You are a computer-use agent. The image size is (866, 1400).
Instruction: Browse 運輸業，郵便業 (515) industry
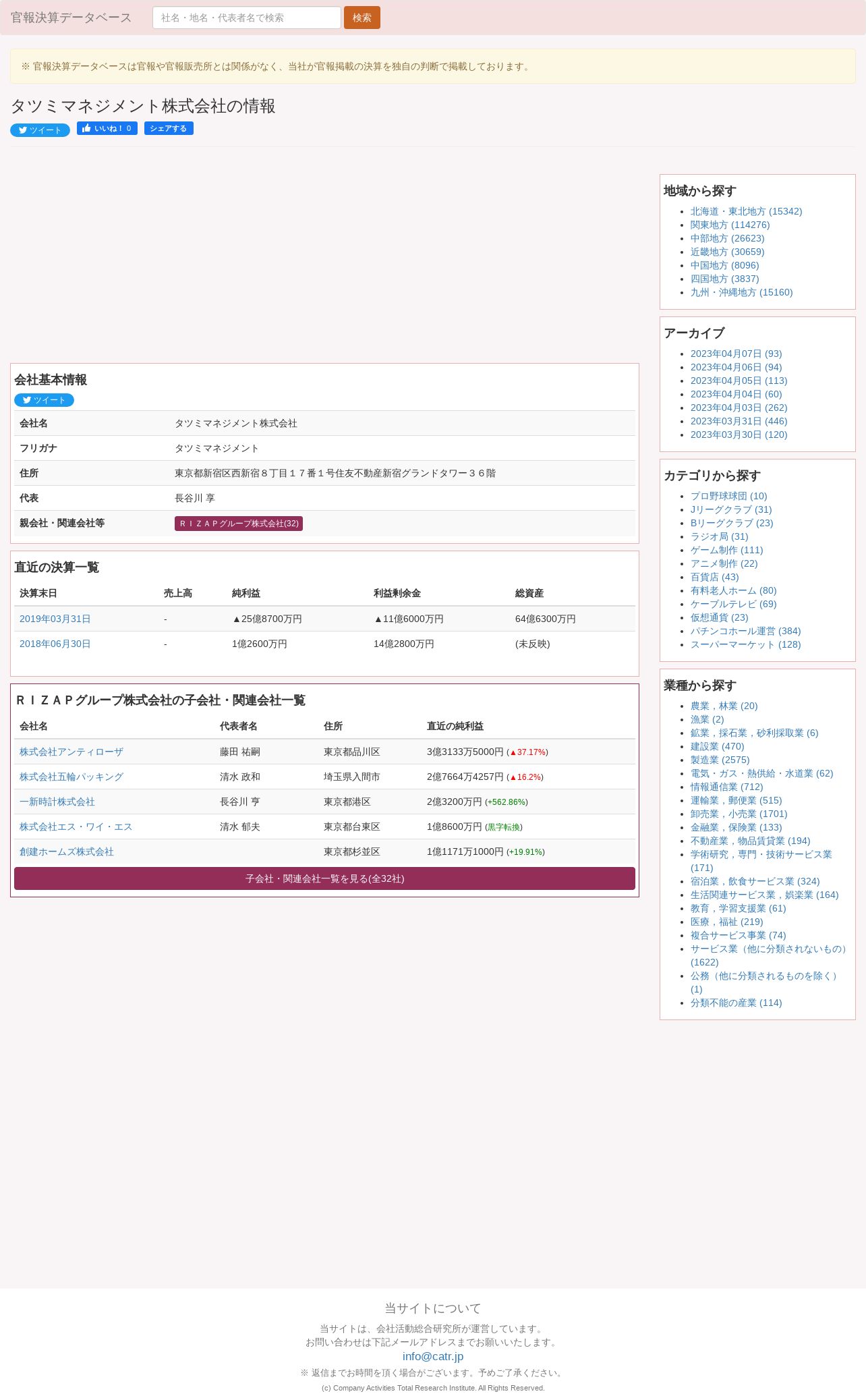[737, 800]
